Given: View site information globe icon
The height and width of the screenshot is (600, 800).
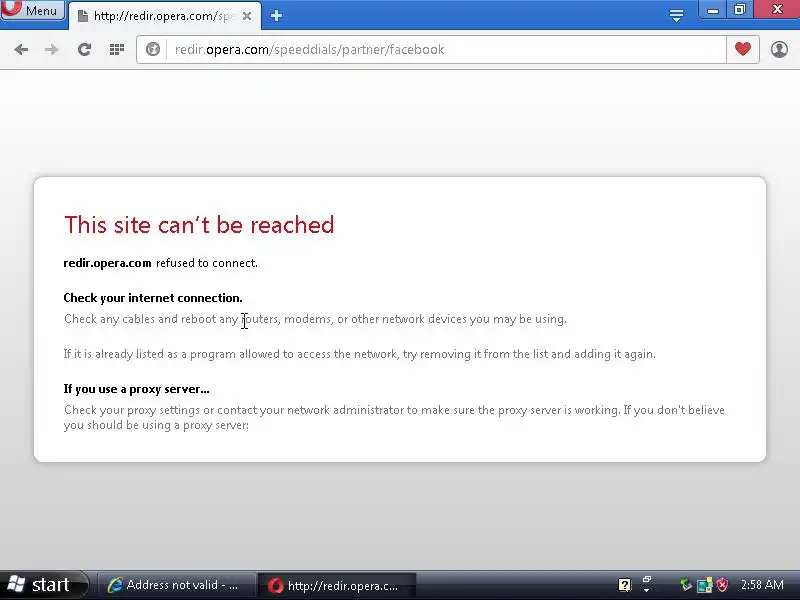Looking at the screenshot, I should 153,49.
